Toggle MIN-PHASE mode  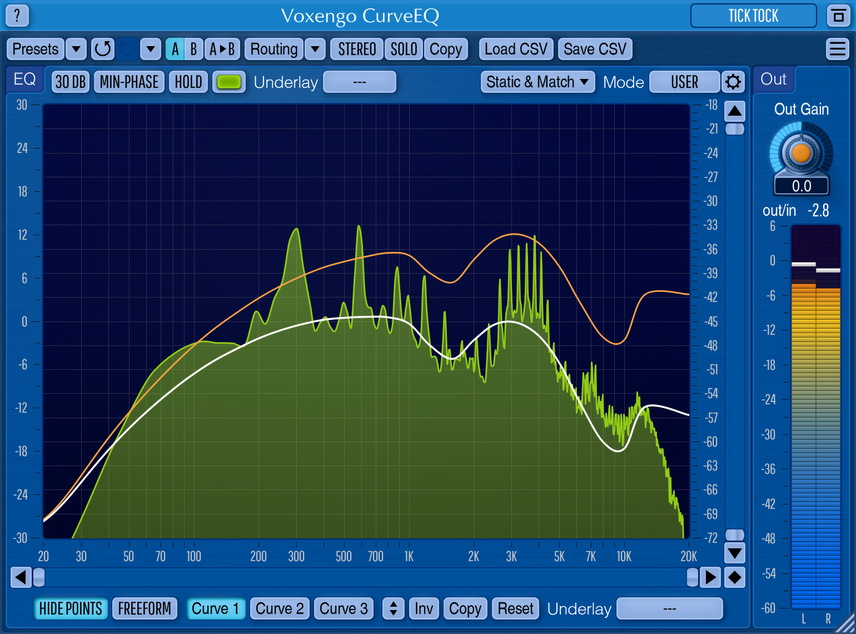pyautogui.click(x=129, y=82)
